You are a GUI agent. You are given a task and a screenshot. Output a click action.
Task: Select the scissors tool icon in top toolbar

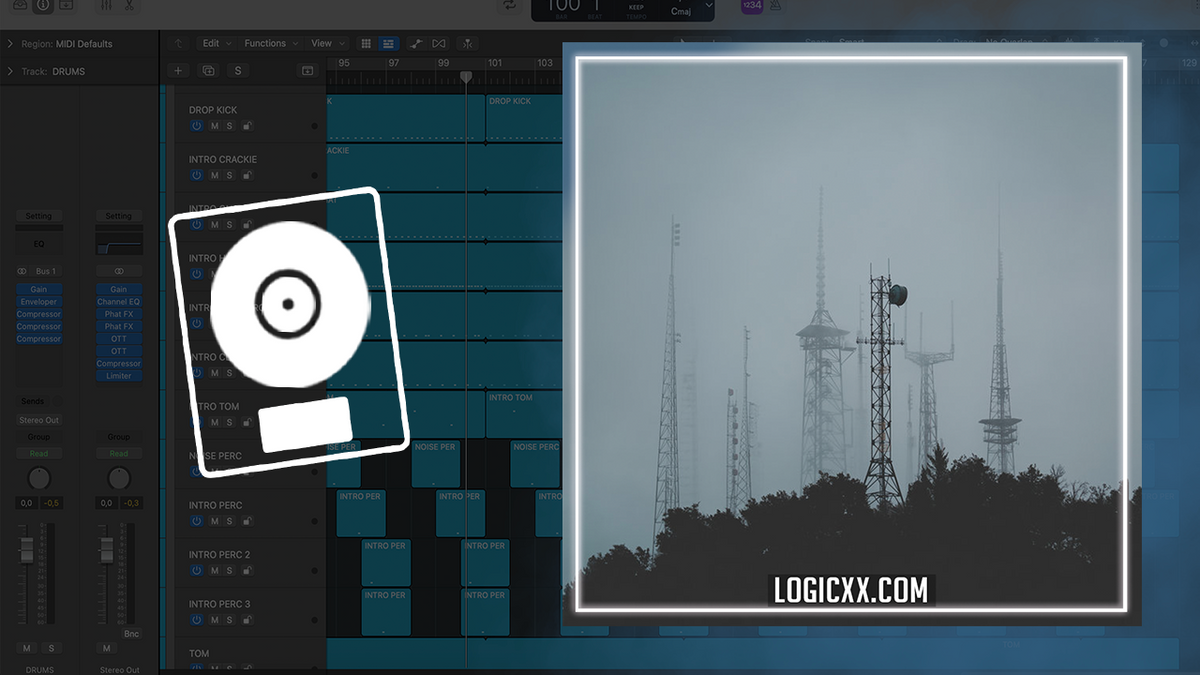(x=130, y=7)
